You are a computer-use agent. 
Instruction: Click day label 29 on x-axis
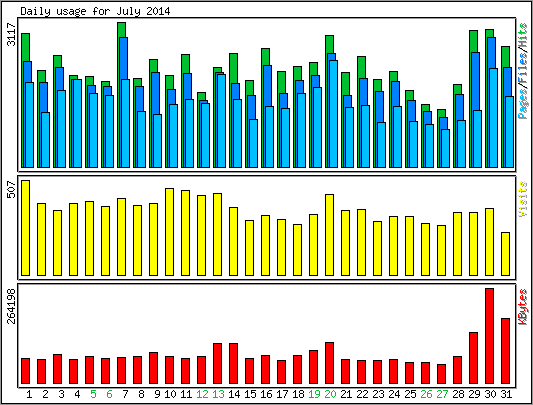pyautogui.click(x=474, y=394)
